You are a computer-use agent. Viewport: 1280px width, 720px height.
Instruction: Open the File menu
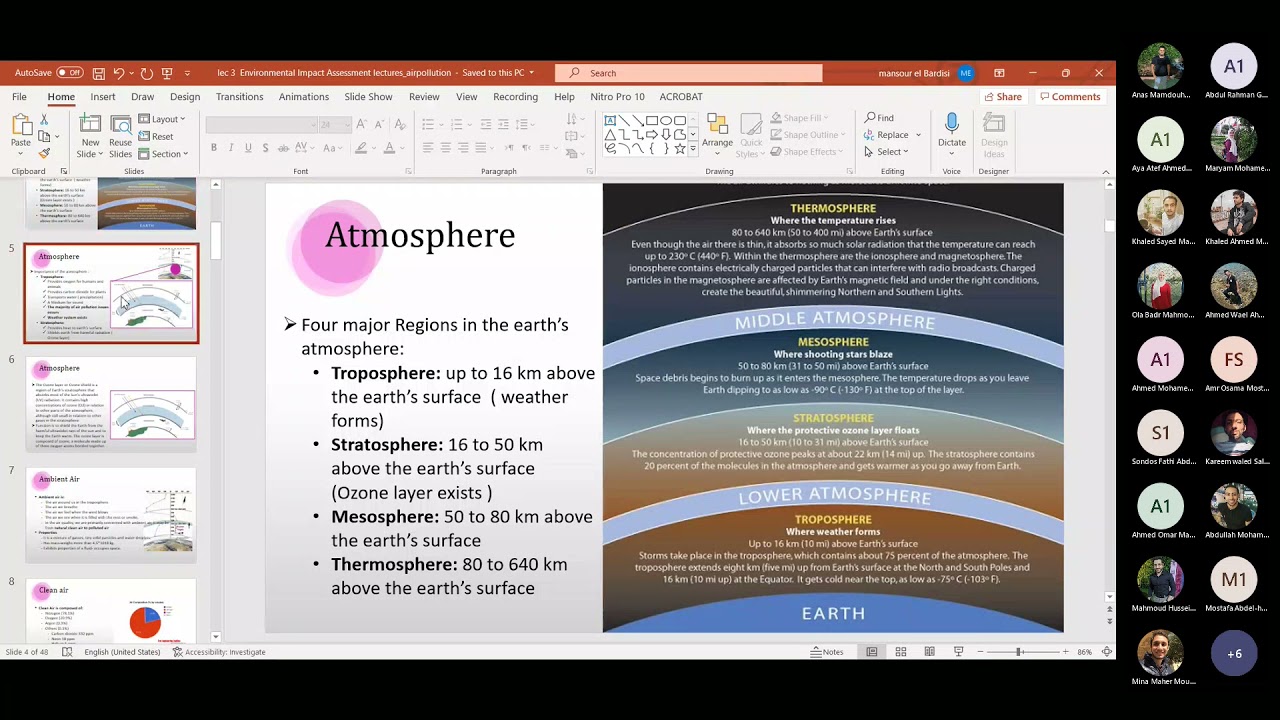tap(19, 97)
